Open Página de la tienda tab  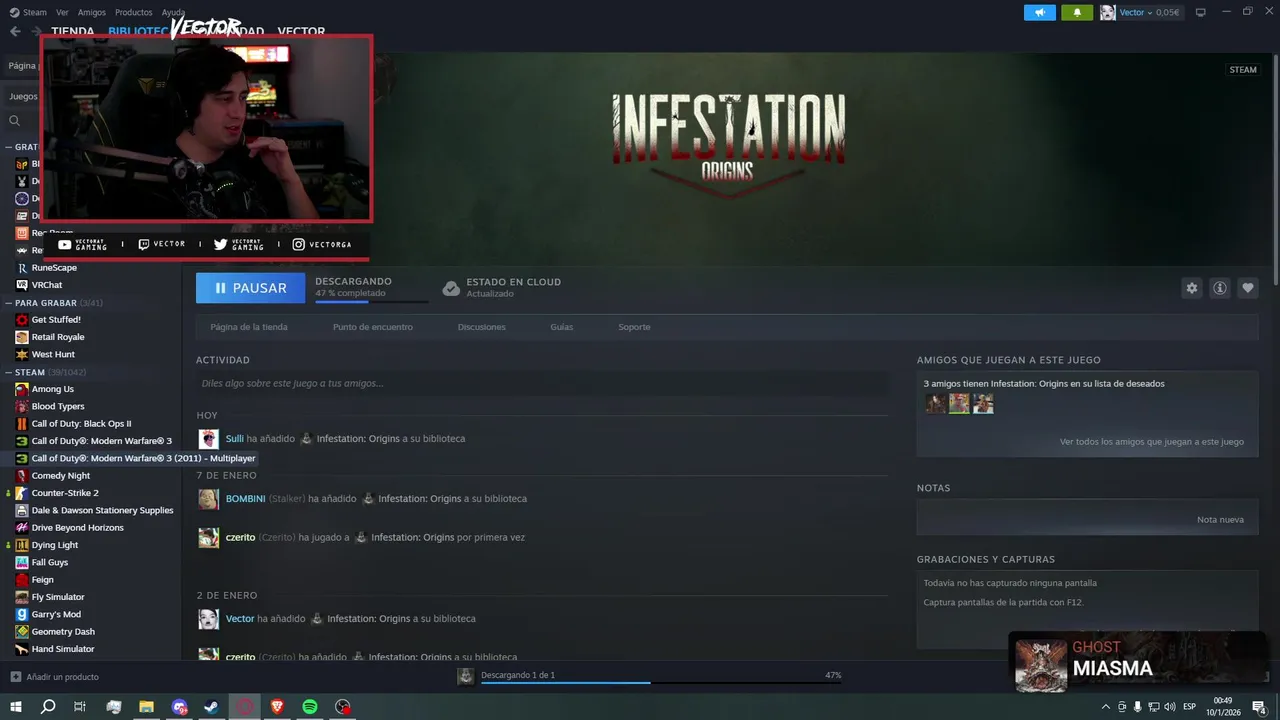click(249, 327)
